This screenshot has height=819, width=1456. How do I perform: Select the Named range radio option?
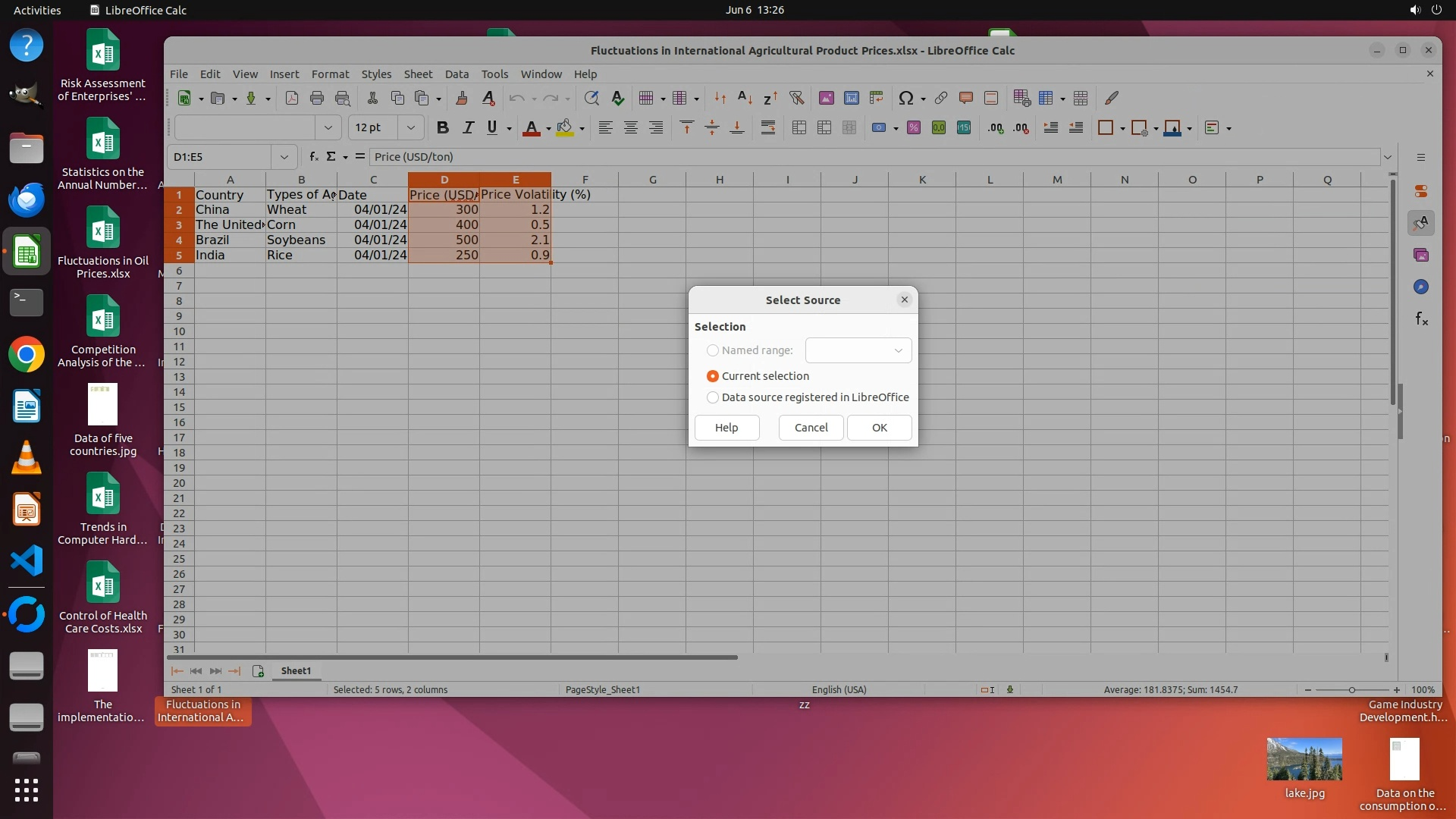coord(712,350)
